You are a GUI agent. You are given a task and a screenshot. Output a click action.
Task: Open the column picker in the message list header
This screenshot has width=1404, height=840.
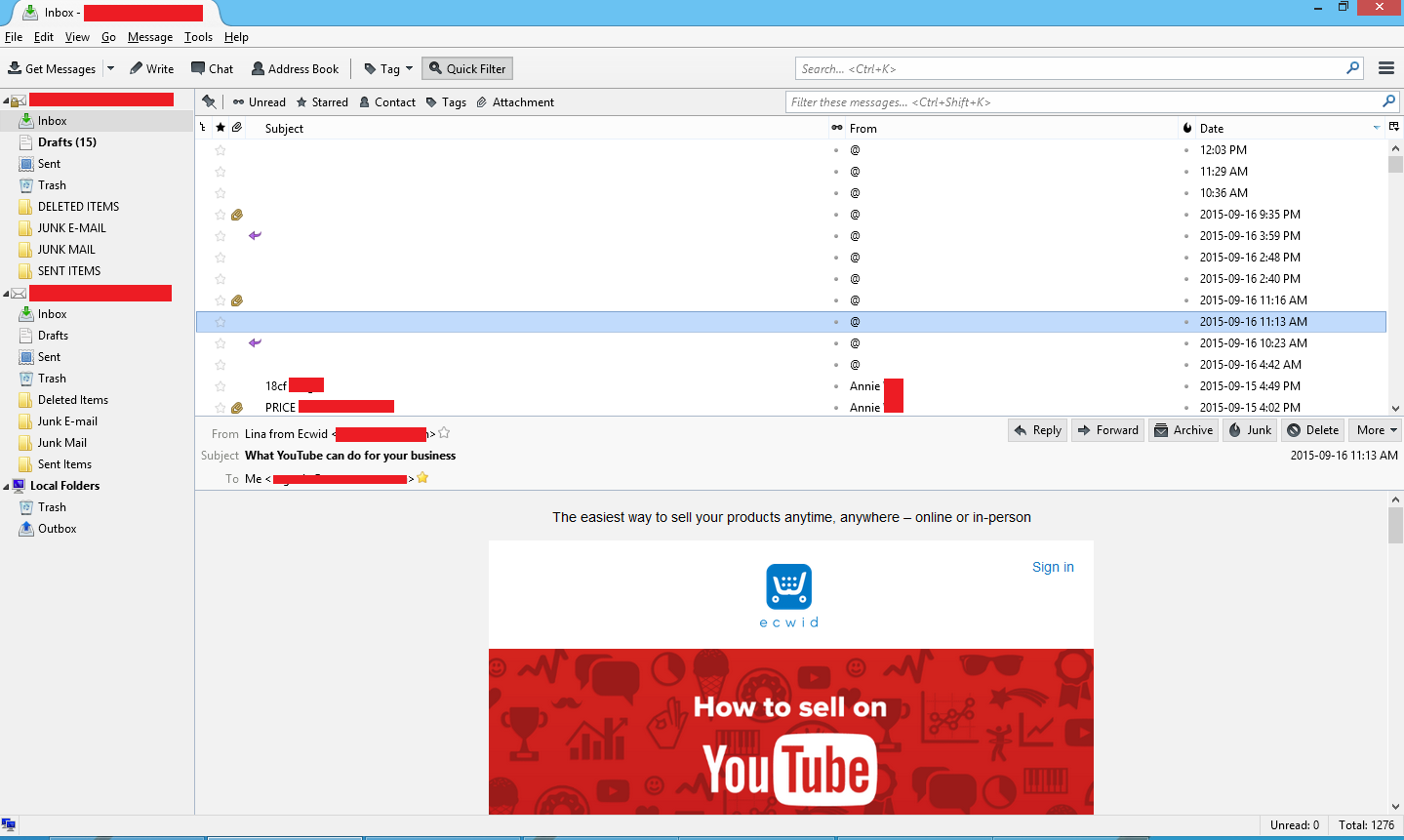1394,128
